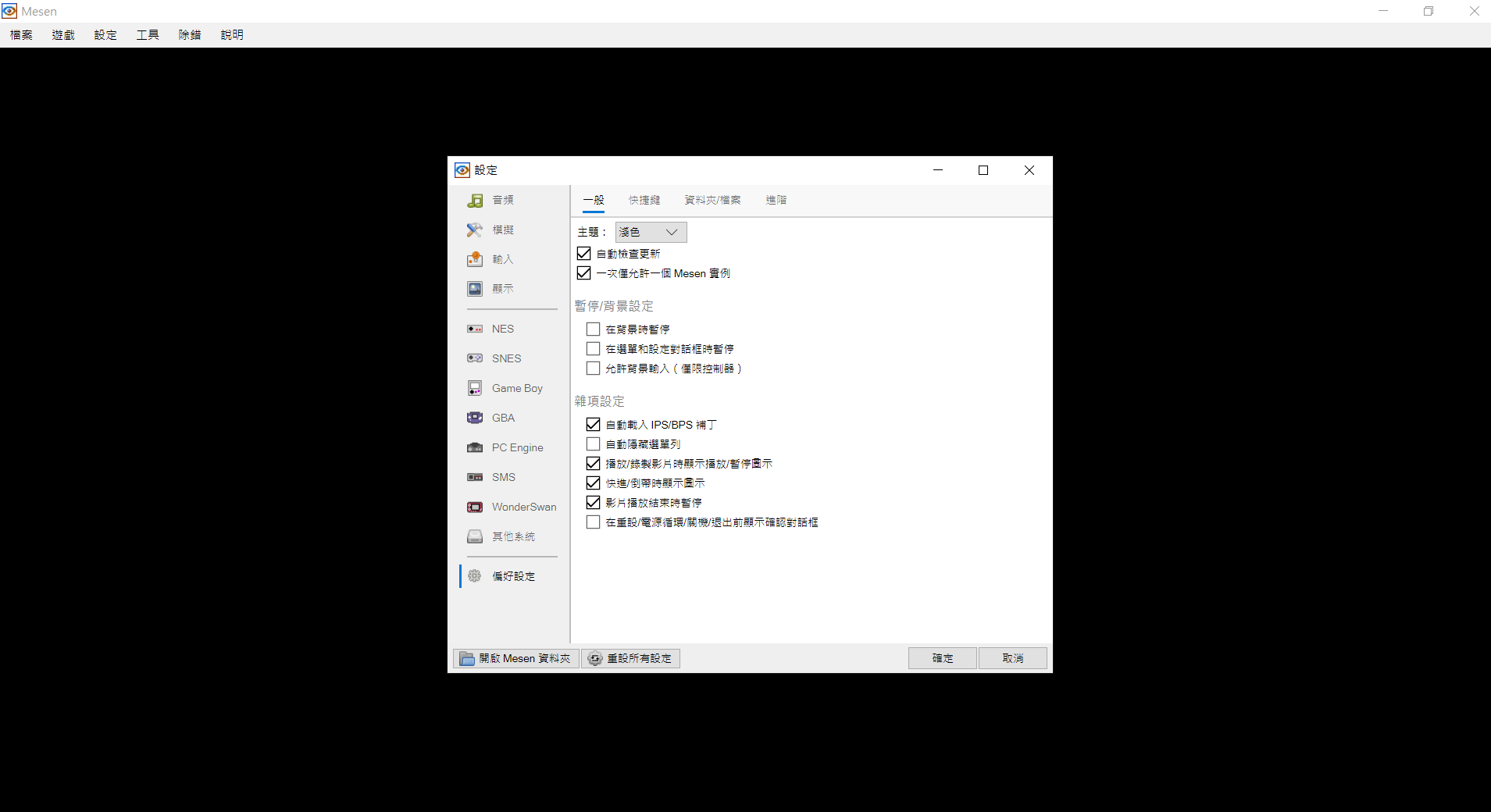Open the 設定 menu in menu bar

pos(105,35)
